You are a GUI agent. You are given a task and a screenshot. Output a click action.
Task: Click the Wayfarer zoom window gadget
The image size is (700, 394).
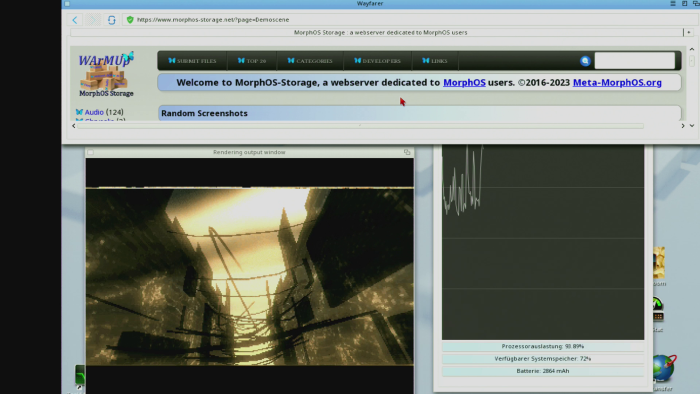click(684, 4)
